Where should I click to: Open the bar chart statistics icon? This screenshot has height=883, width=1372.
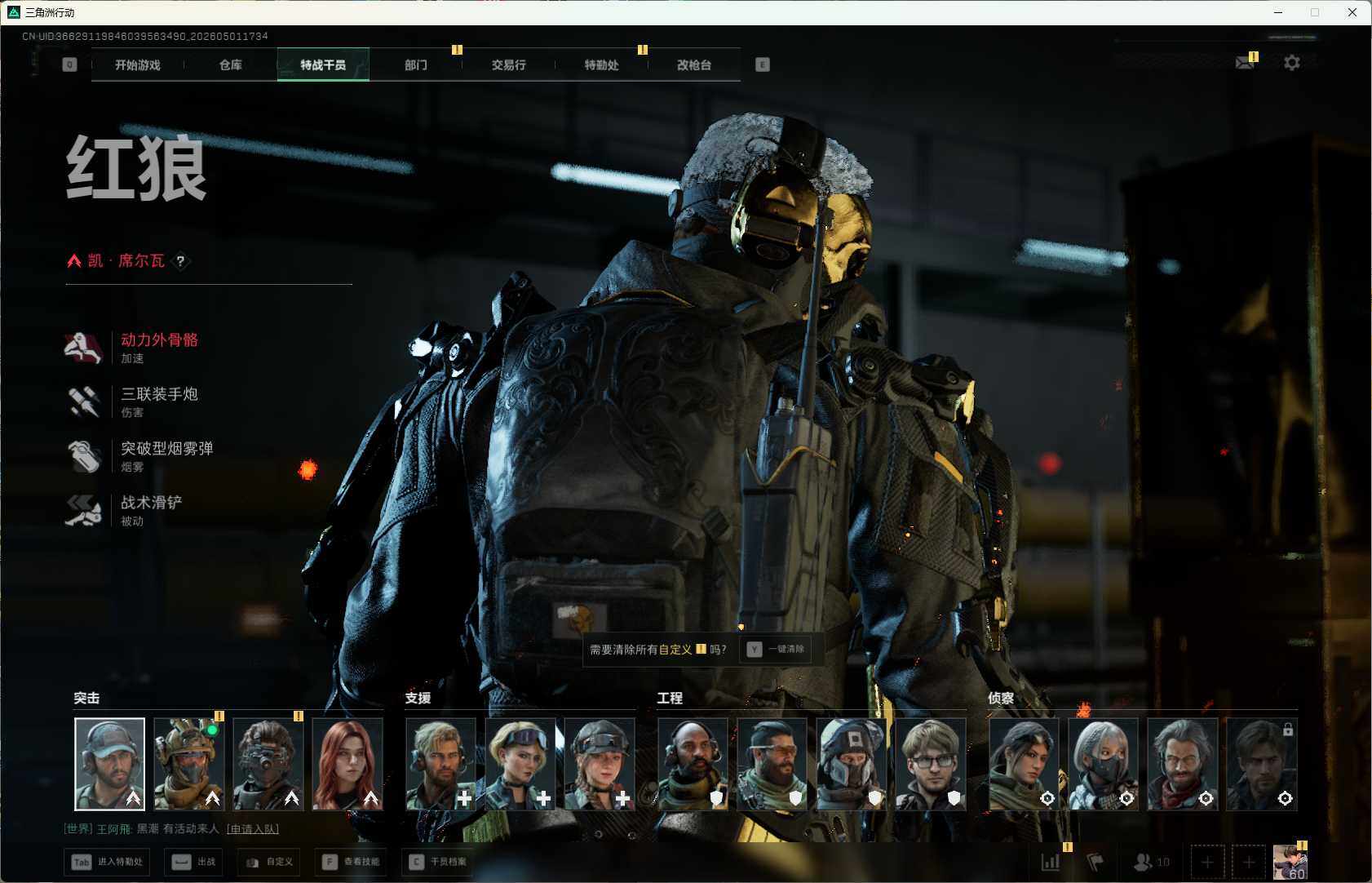[x=1051, y=862]
